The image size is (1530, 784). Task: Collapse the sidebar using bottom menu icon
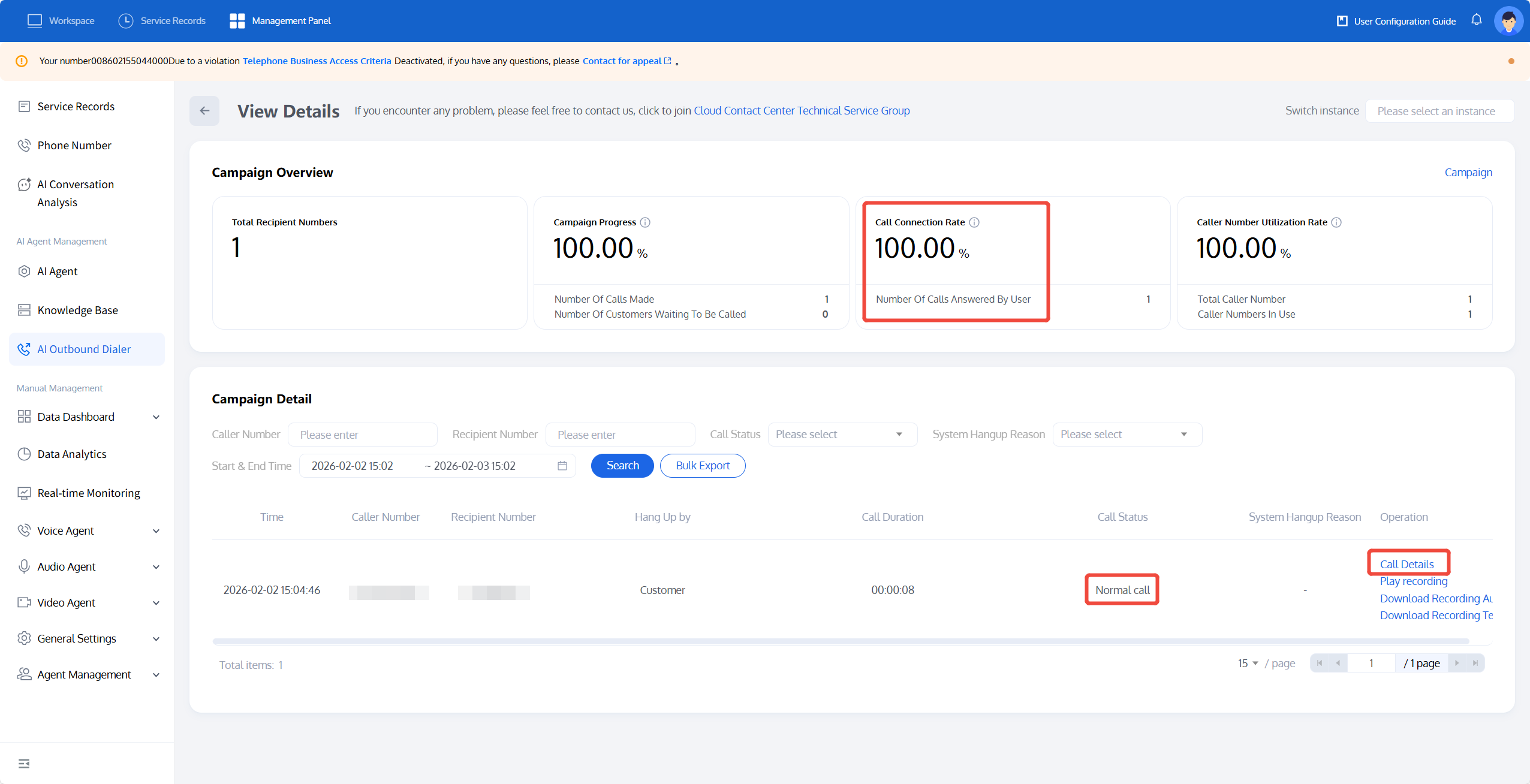(24, 763)
